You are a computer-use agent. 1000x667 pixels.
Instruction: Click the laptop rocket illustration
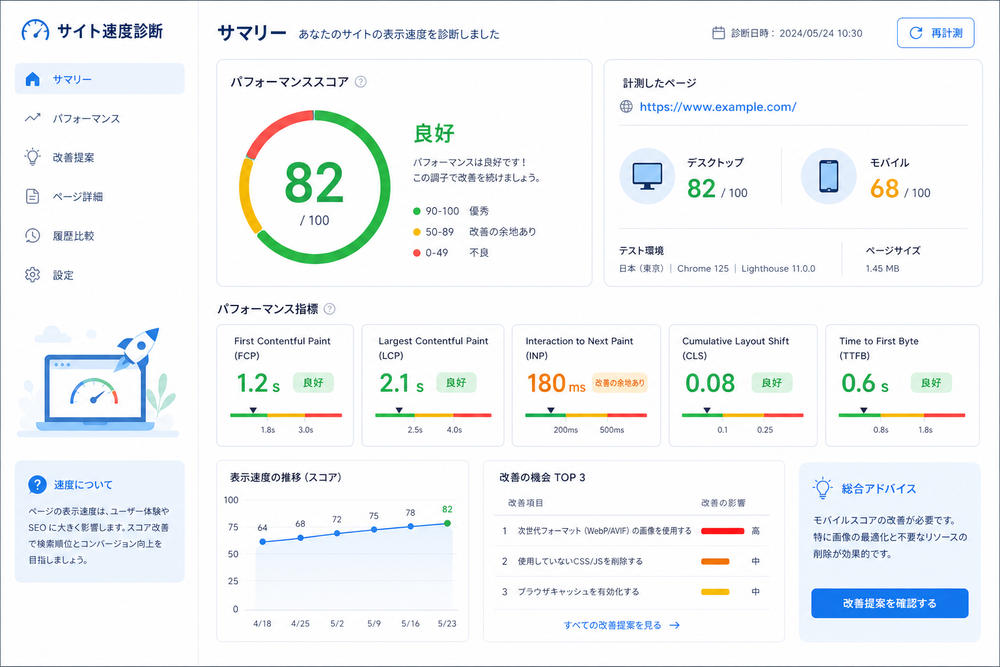point(98,381)
